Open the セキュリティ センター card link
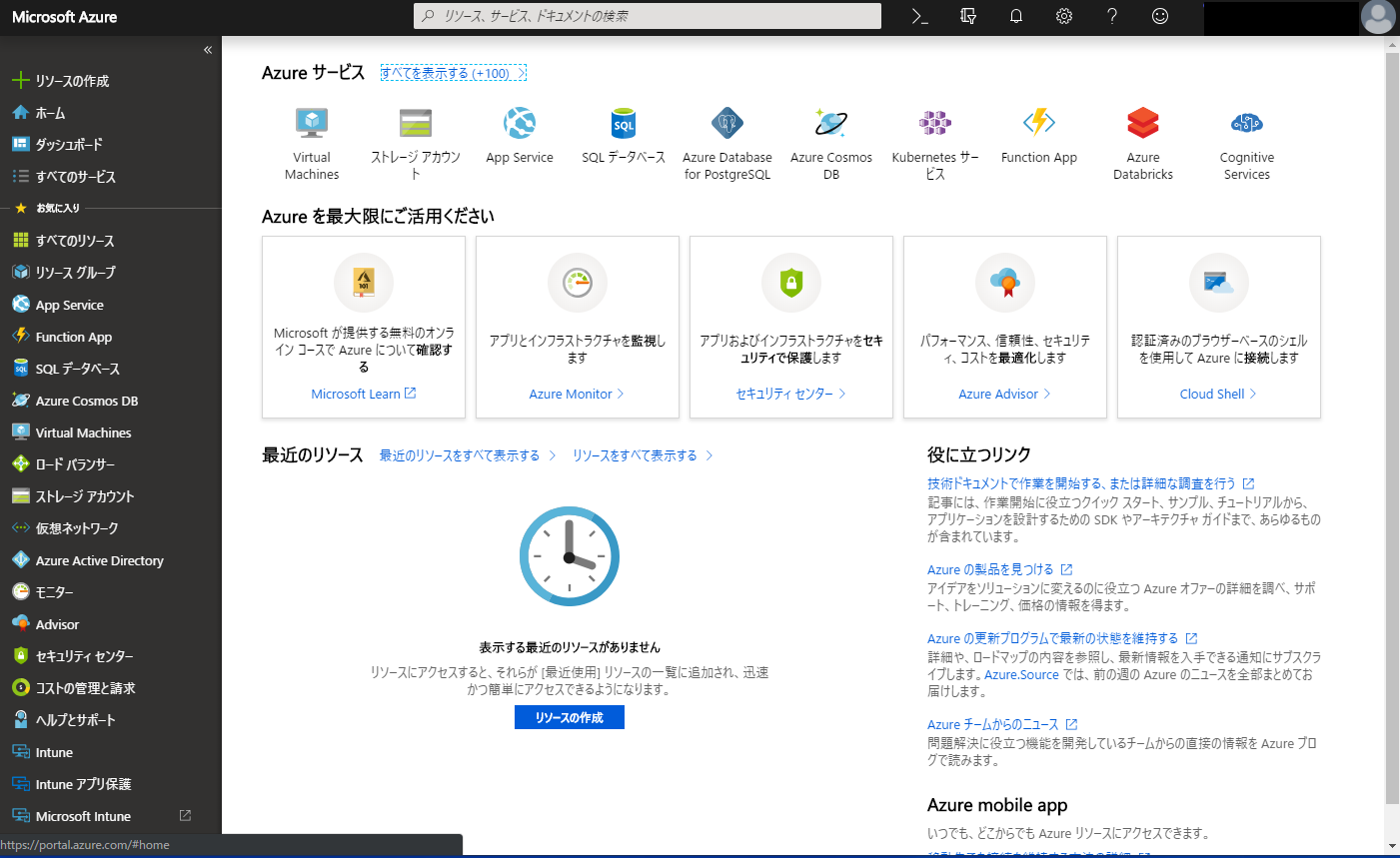The image size is (1400, 858). [791, 394]
